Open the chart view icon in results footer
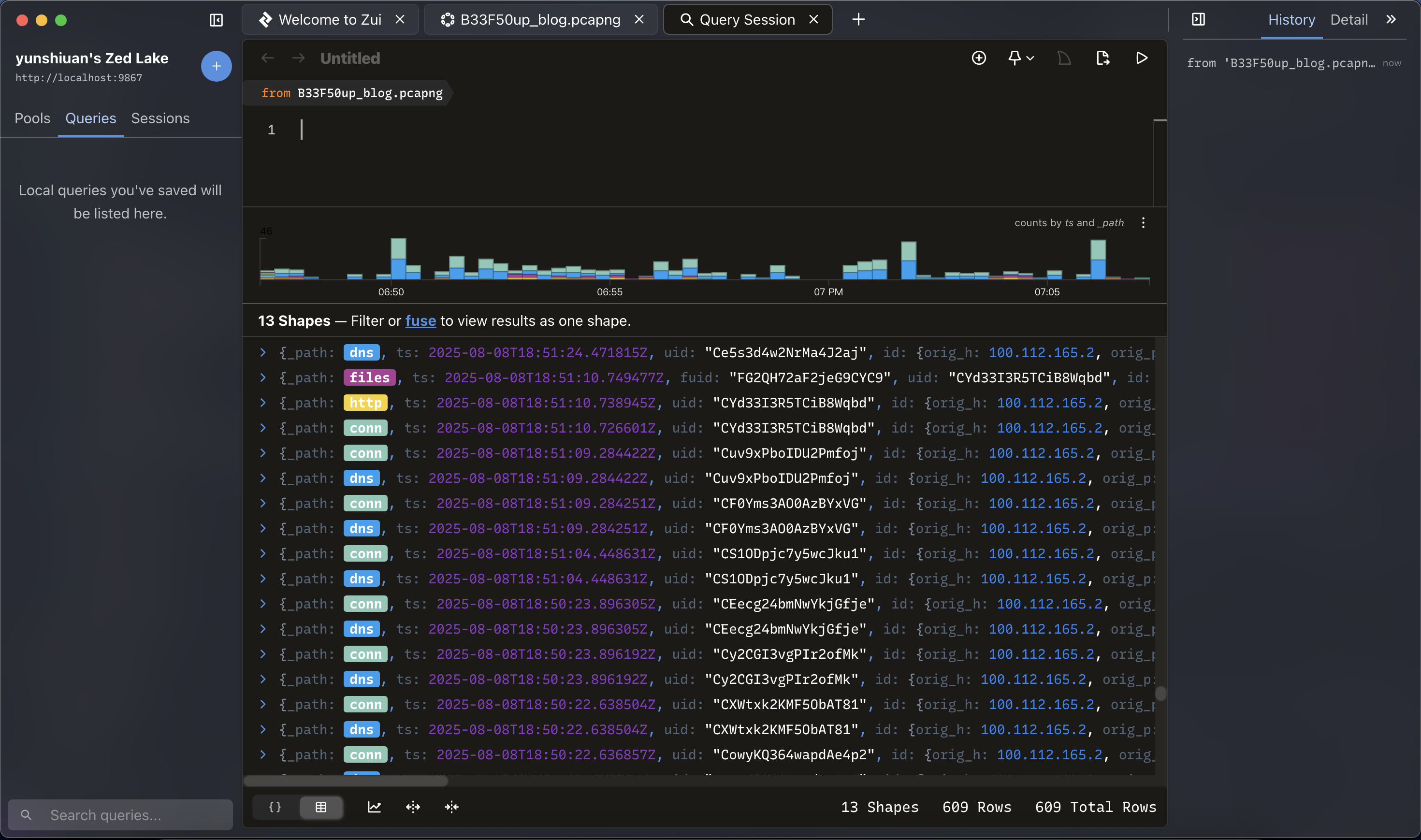Image resolution: width=1421 pixels, height=840 pixels. (x=374, y=807)
